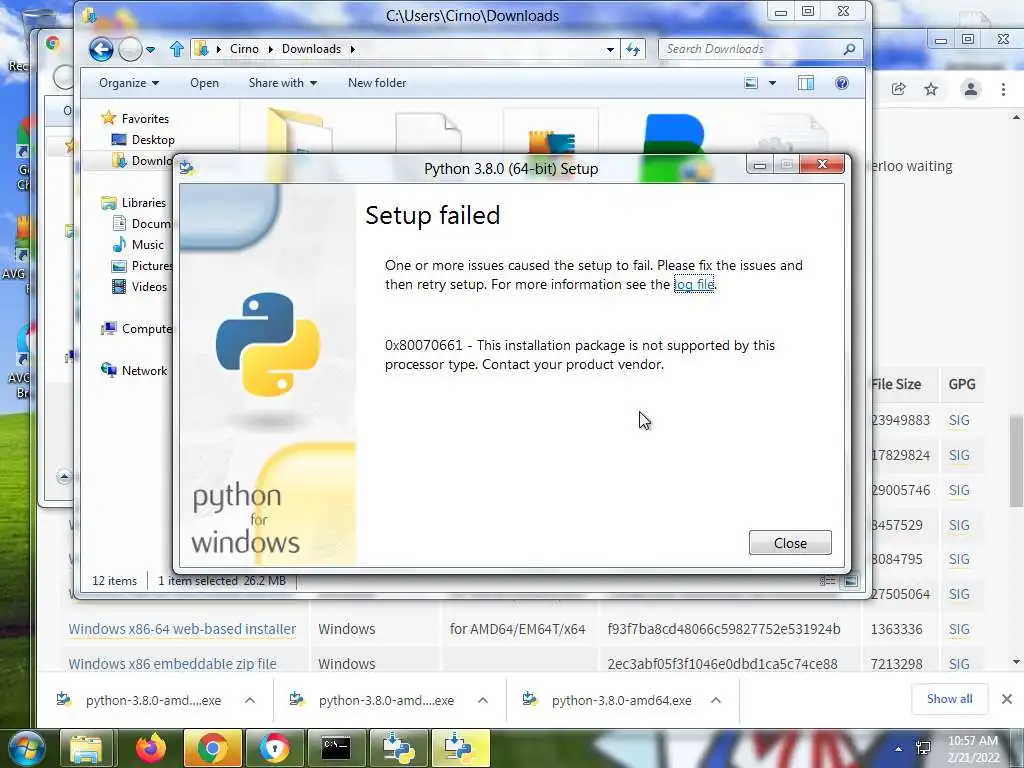Screen dimensions: 1024x768
Task: Click Cirno in the address breadcrumb
Action: (244, 49)
